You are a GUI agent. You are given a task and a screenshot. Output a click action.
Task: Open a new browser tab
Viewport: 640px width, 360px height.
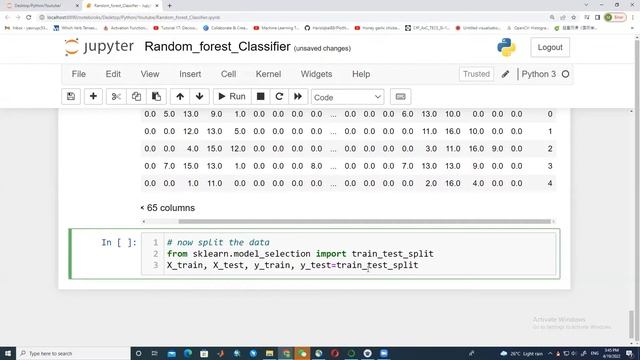click(169, 6)
